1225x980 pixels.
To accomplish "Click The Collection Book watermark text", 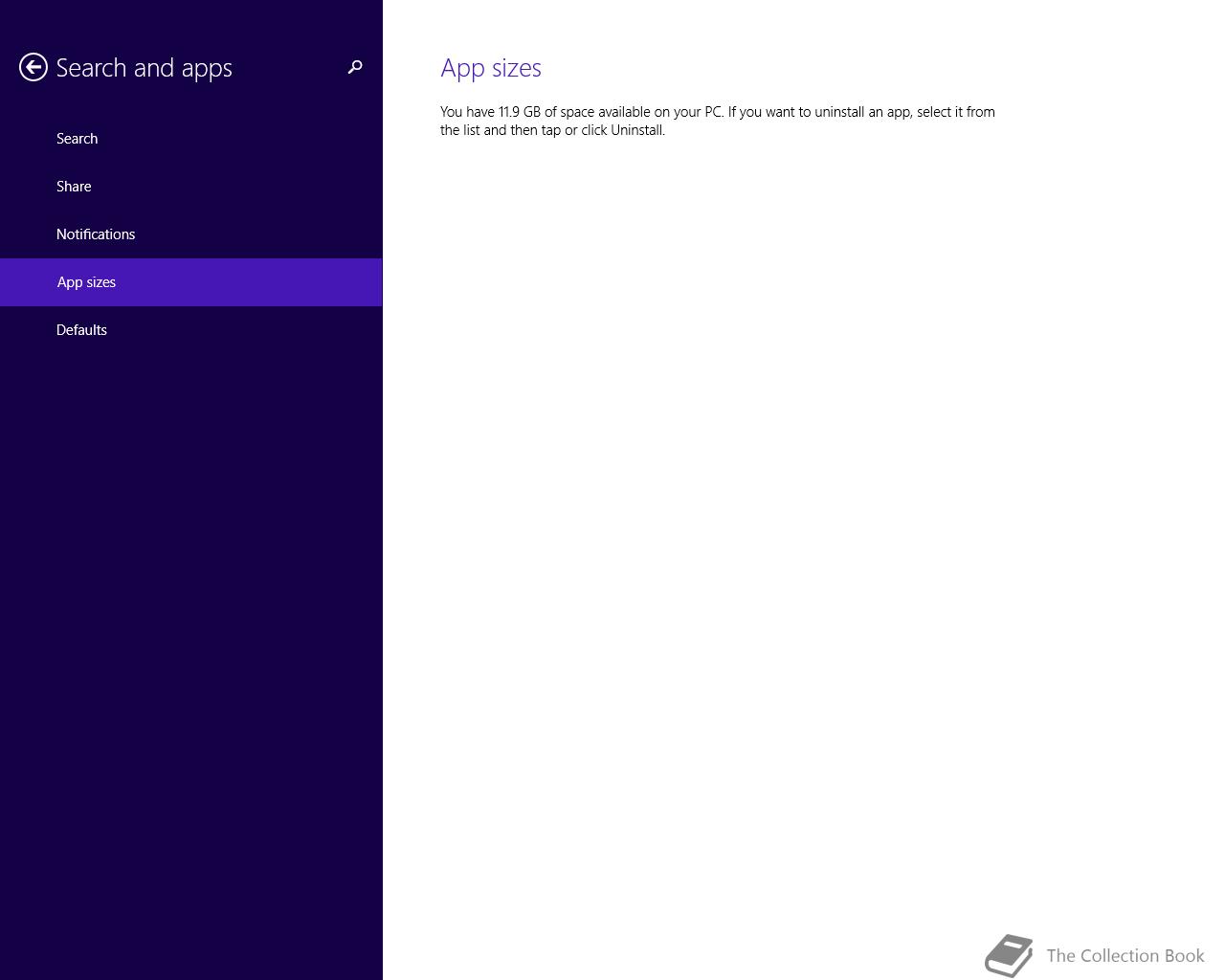I will (1125, 956).
